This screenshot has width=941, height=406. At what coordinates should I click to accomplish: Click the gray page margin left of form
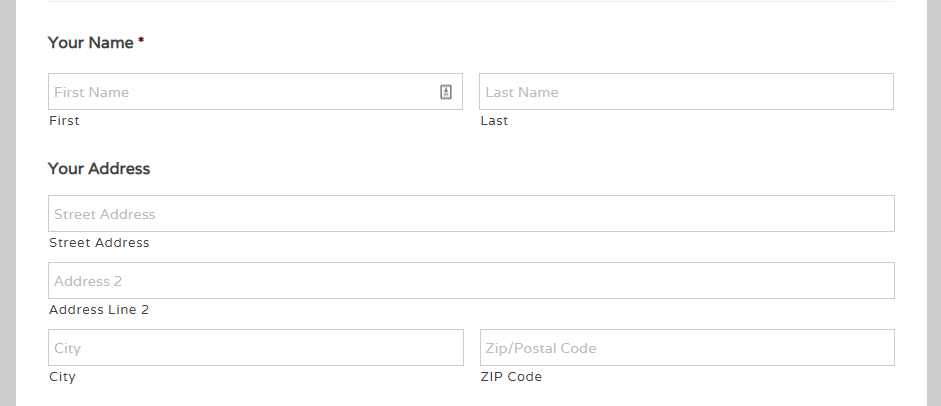7,203
